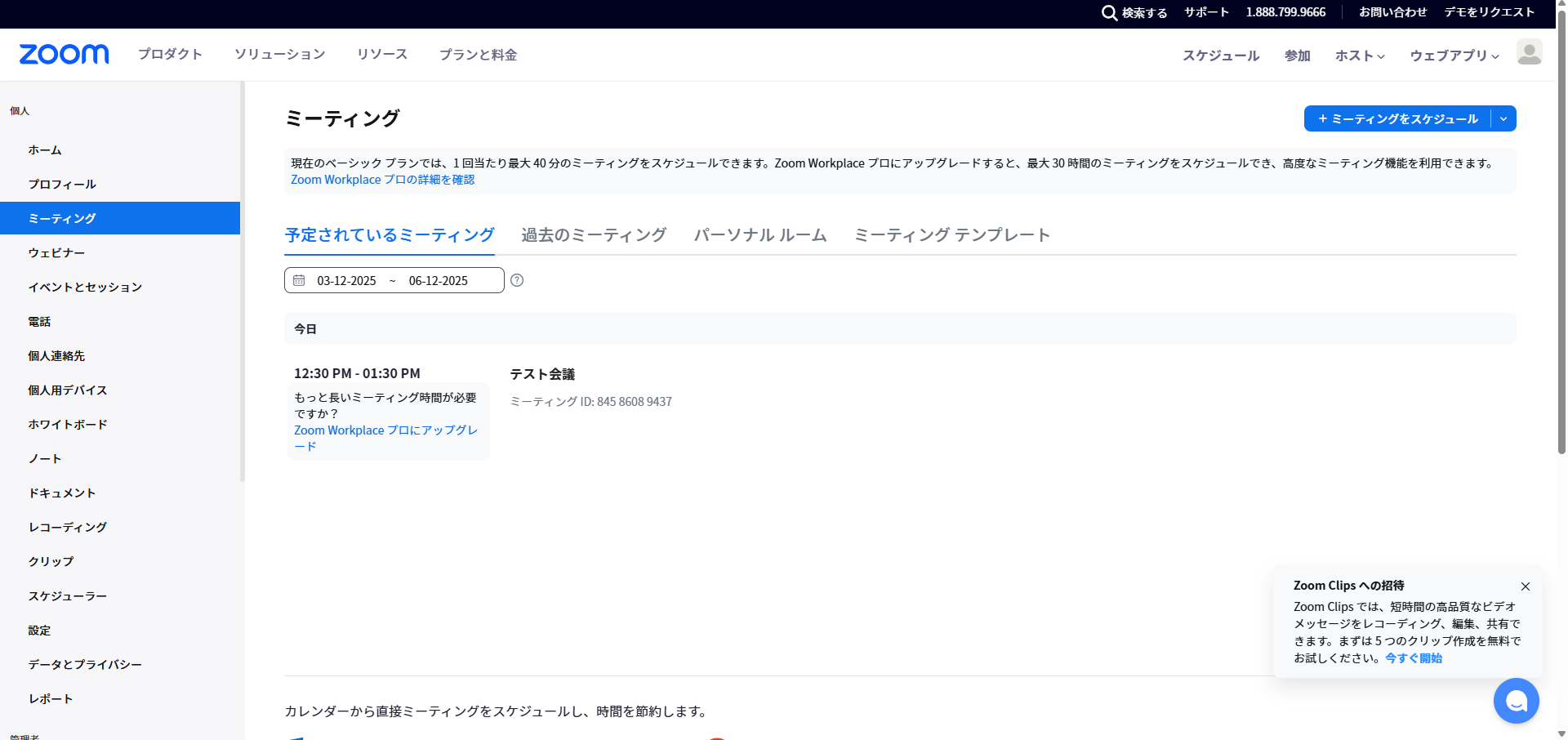Expand the ウェブアプリ dropdown menu
The width and height of the screenshot is (1568, 740).
[x=1454, y=56]
